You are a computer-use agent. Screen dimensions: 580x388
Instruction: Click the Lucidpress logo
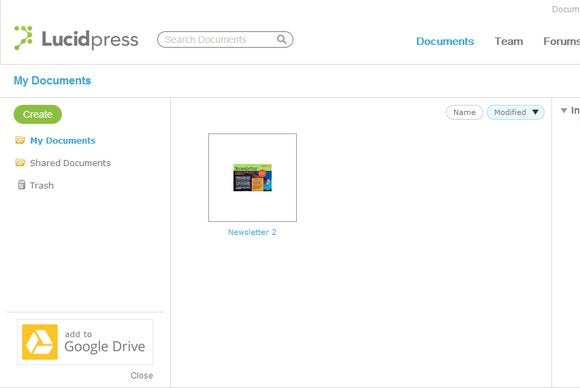coord(76,38)
